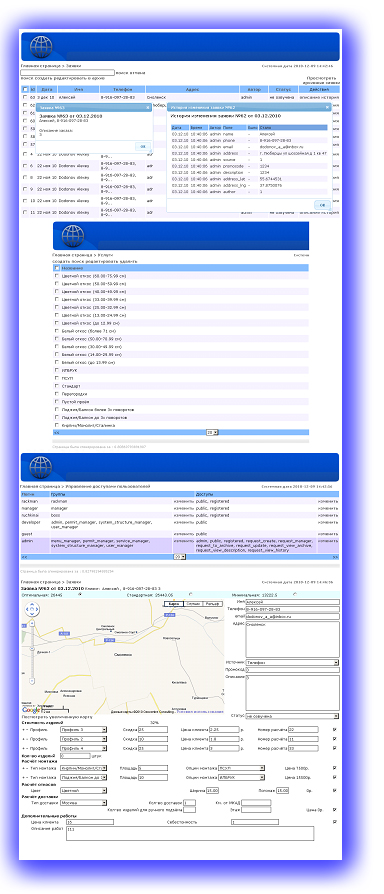This screenshot has height=894, width=384.
Task: Close the request history dialog with X
Action: coord(327,107)
